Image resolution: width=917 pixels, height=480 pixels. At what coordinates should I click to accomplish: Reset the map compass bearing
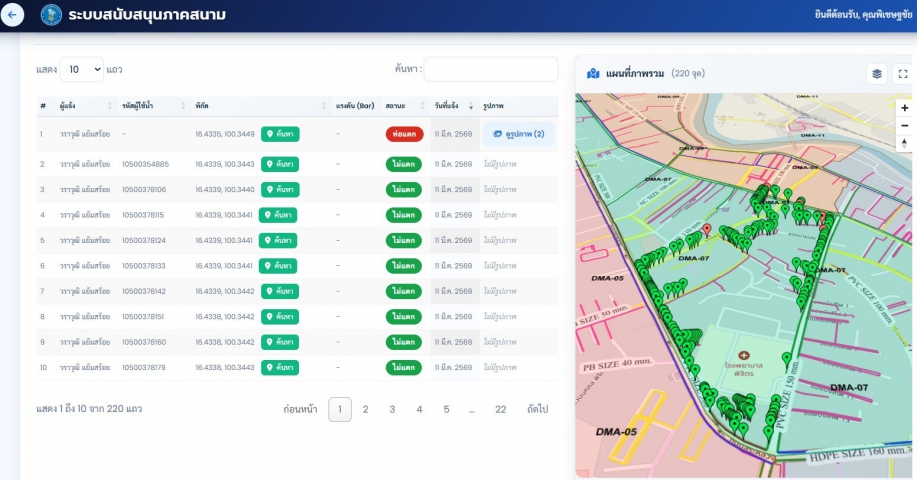pyautogui.click(x=904, y=143)
